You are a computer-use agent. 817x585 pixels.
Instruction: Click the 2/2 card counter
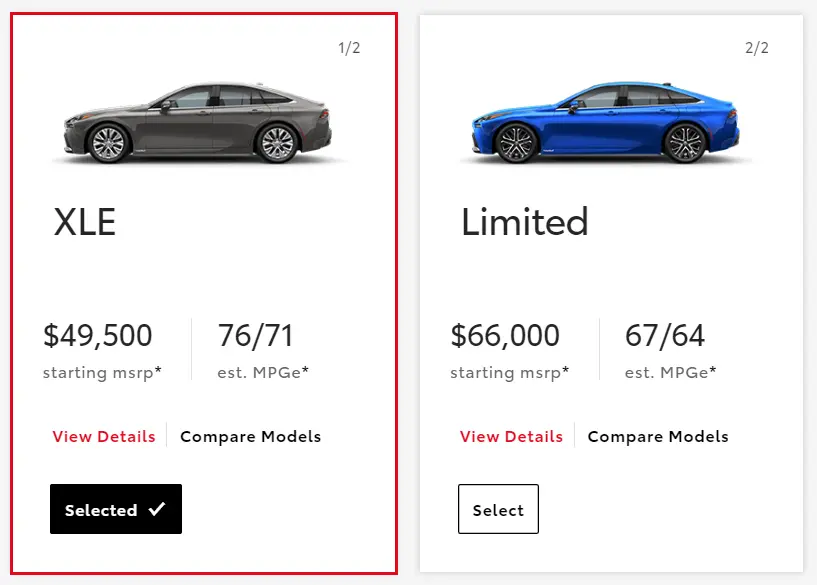757,48
